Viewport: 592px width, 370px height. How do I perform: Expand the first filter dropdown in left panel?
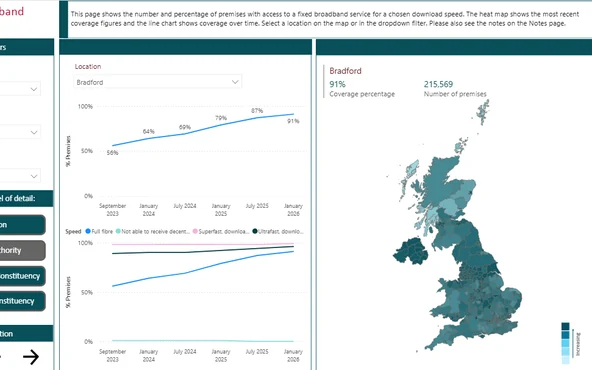20,89
